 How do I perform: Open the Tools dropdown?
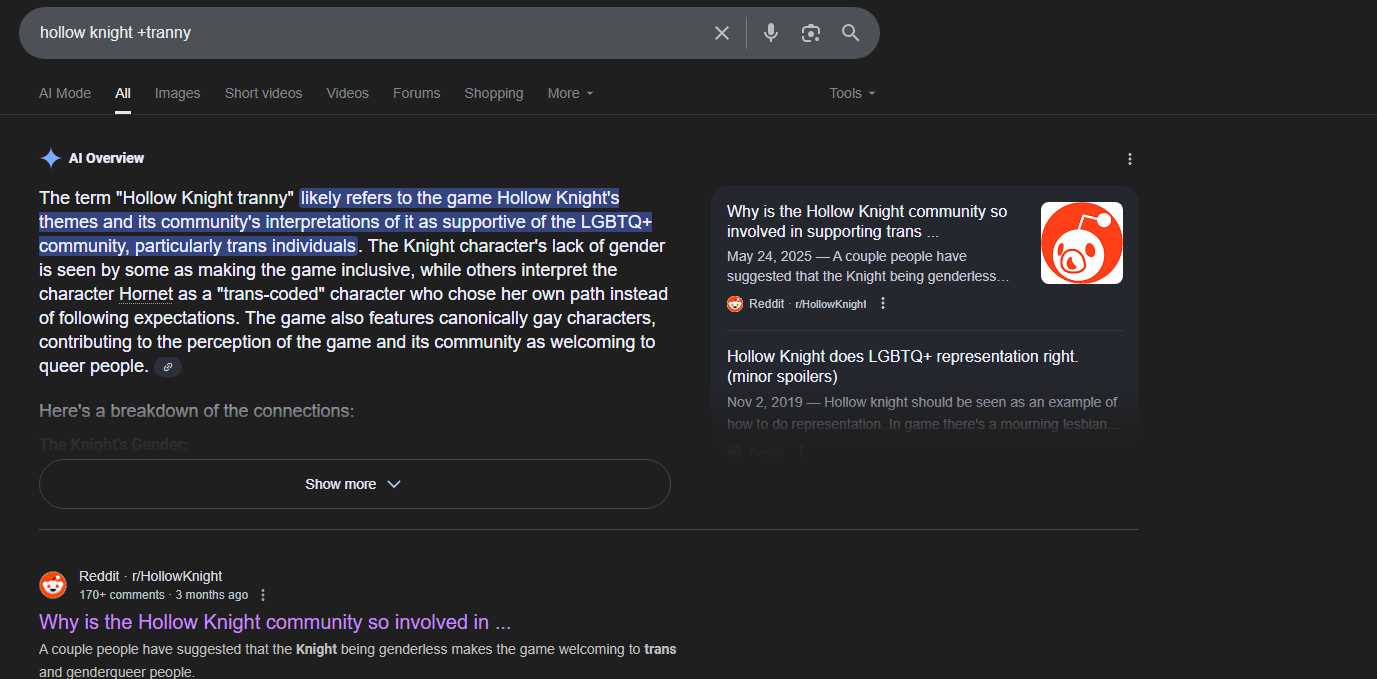pyautogui.click(x=852, y=93)
